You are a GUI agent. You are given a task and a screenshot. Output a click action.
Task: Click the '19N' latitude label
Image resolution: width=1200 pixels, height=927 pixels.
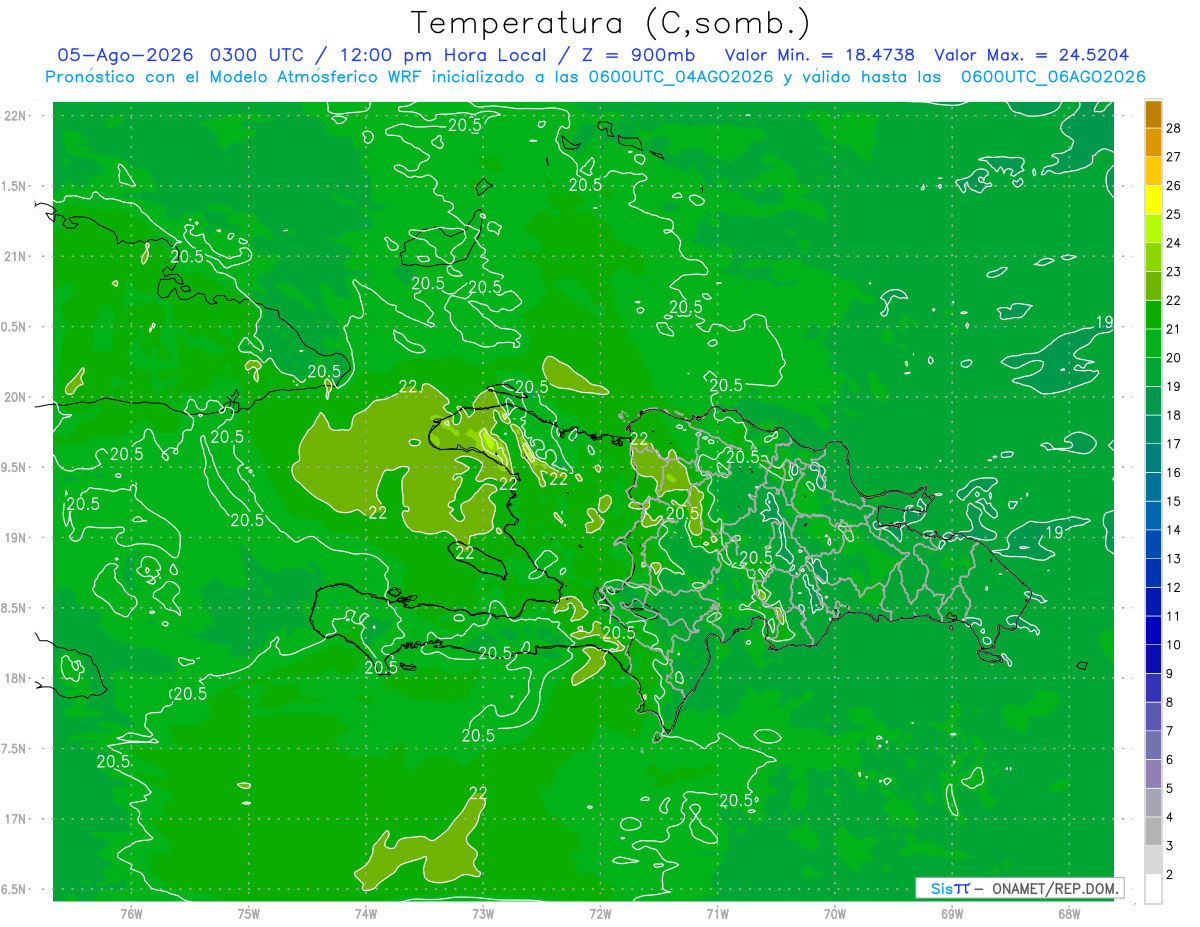[x=15, y=538]
